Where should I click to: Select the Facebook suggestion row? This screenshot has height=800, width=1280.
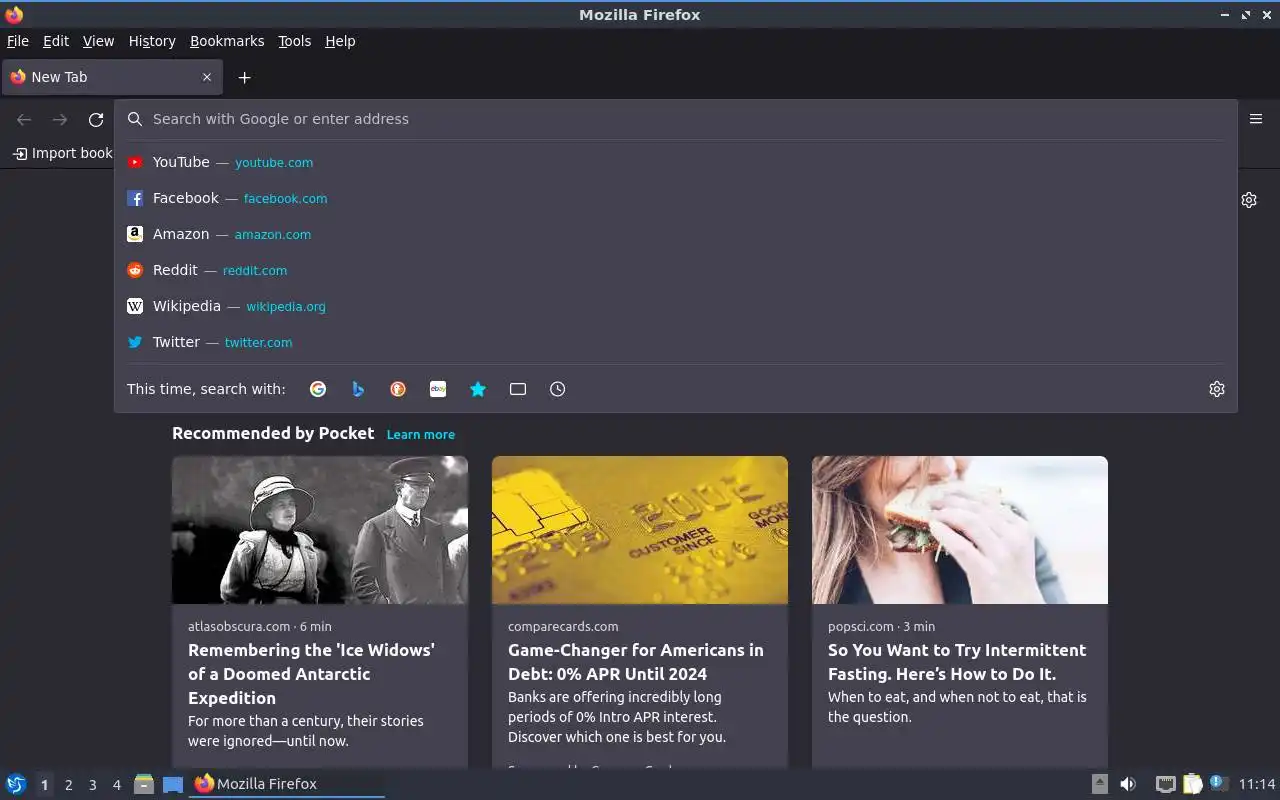pyautogui.click(x=675, y=198)
